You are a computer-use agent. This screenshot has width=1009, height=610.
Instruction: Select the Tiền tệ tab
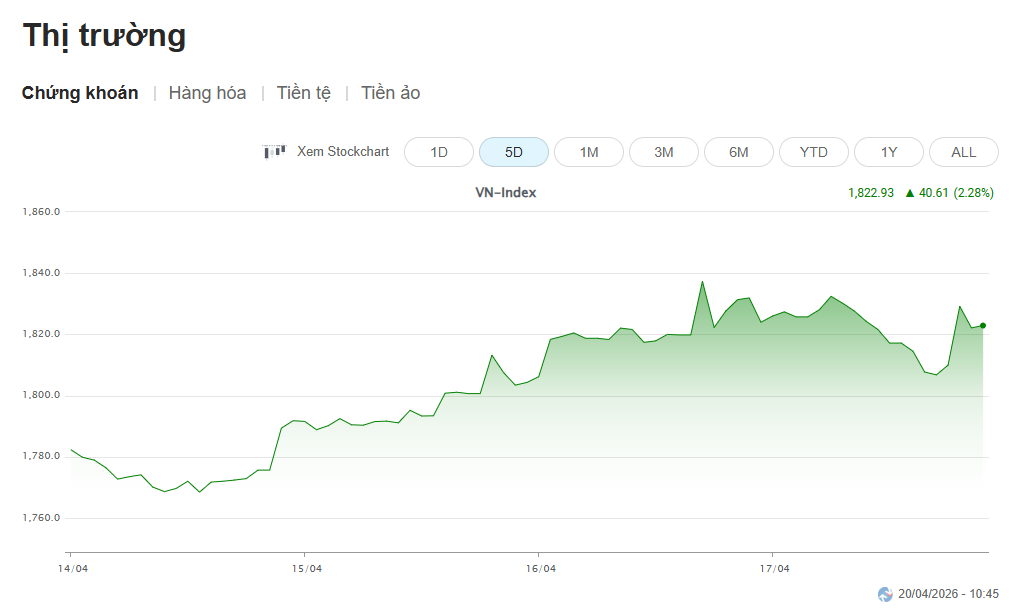point(303,93)
